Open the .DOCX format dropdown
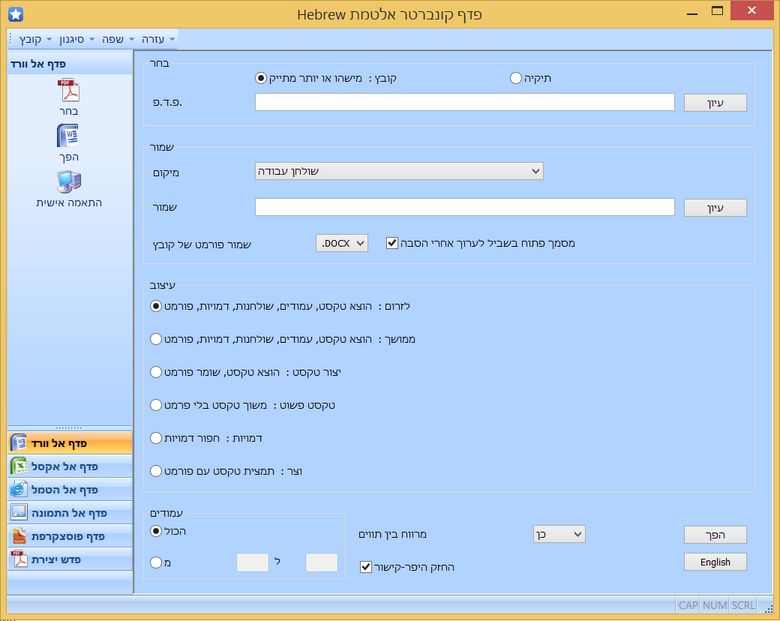This screenshot has height=621, width=780. coord(342,243)
